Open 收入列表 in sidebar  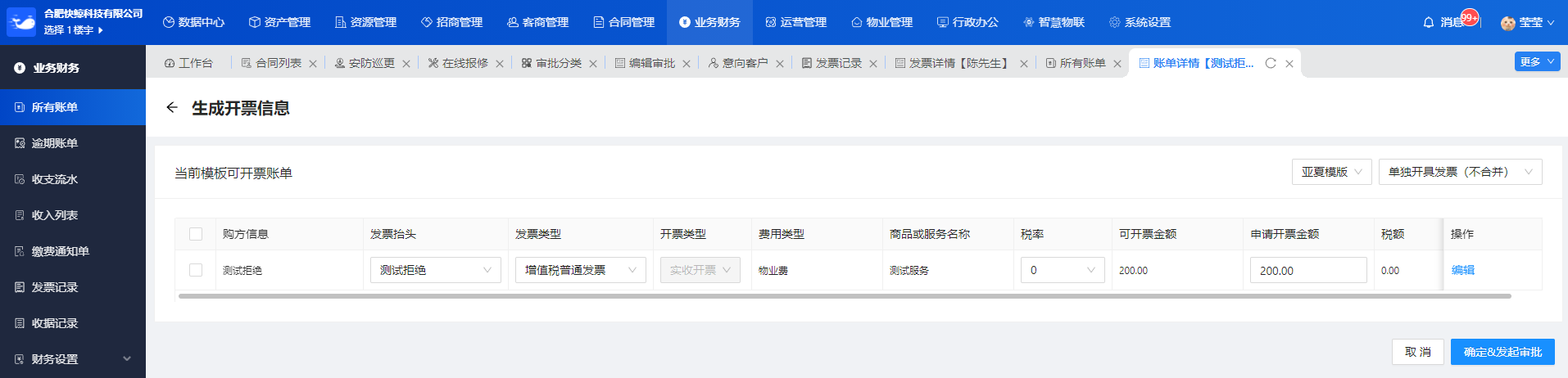[73, 215]
